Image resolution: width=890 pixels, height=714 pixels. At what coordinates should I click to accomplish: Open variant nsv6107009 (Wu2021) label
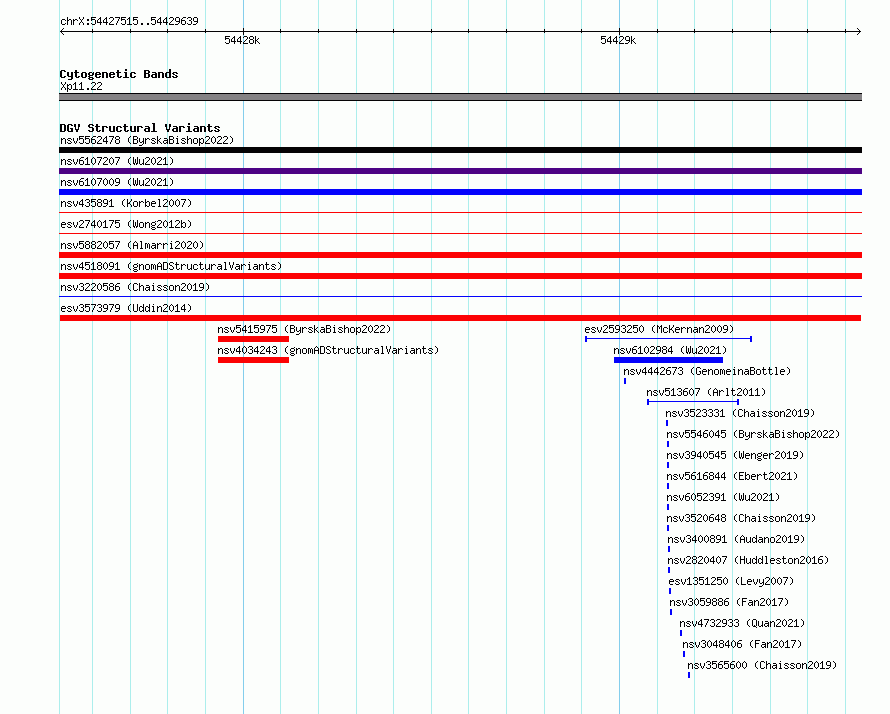click(x=117, y=182)
